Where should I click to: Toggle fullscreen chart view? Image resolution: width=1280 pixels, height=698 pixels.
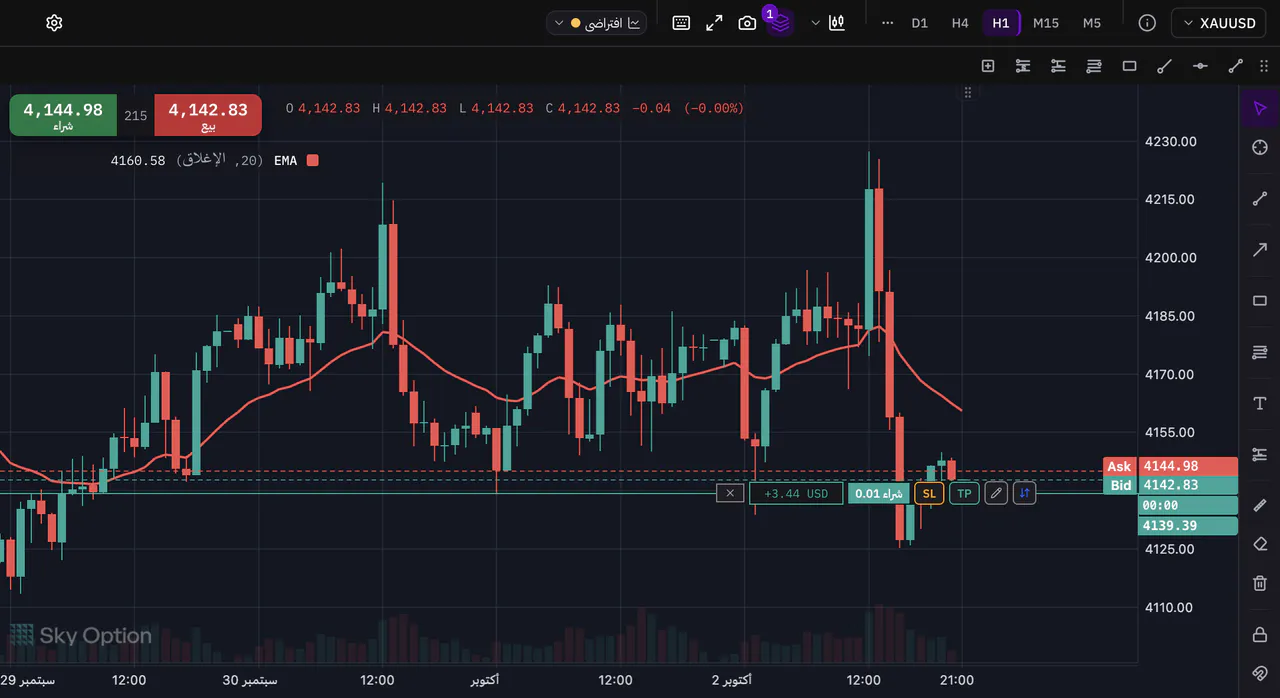click(x=714, y=23)
